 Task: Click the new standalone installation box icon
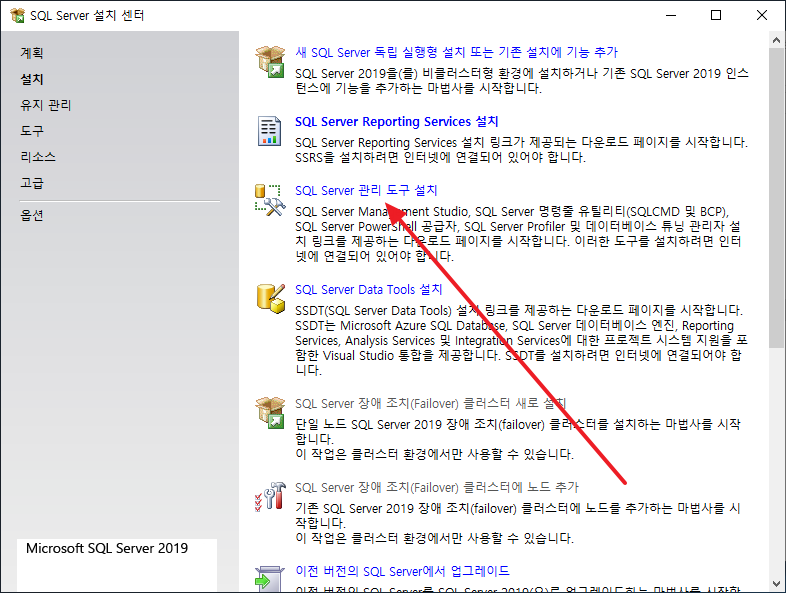pos(270,61)
